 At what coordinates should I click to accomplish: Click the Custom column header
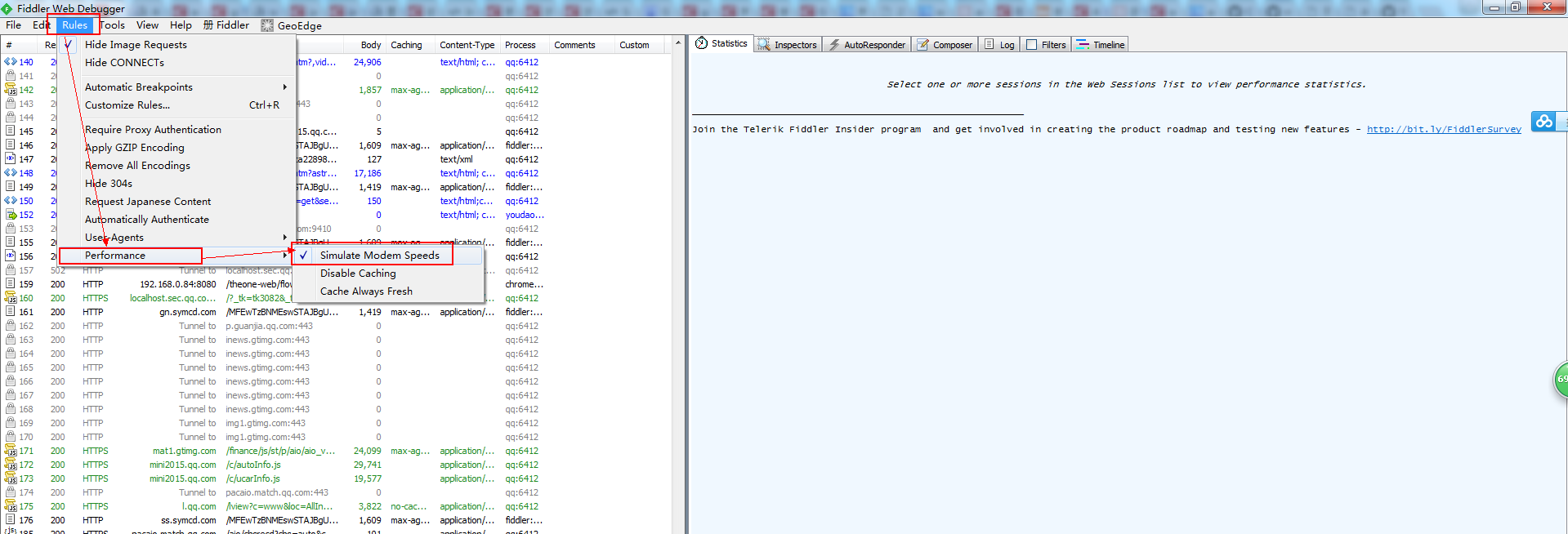click(x=634, y=45)
